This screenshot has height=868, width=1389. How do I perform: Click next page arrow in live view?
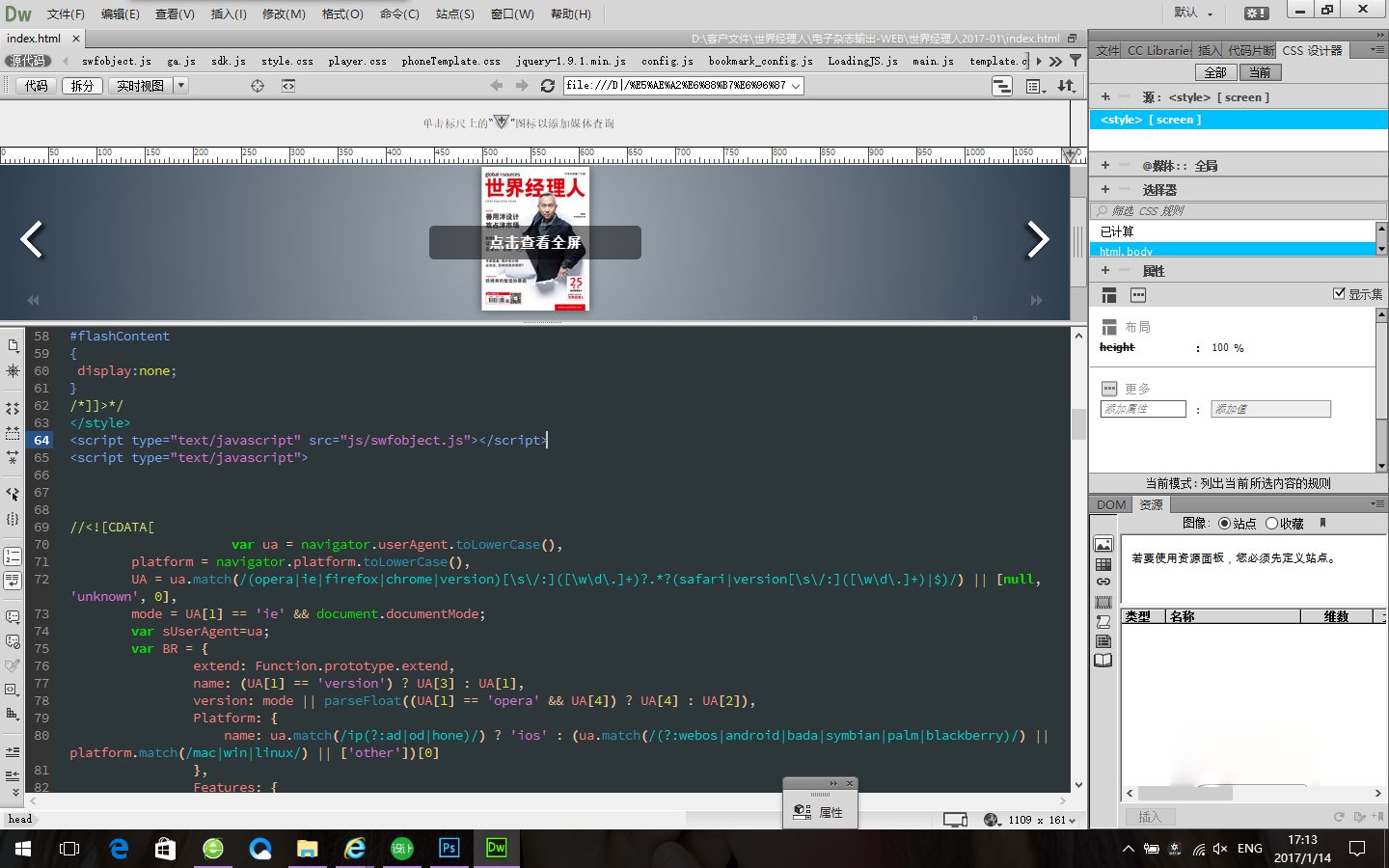[x=1038, y=239]
